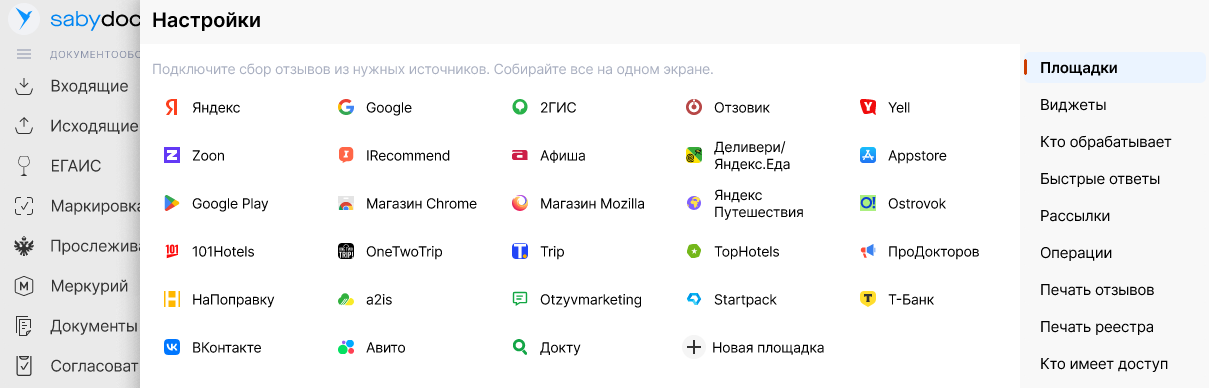Click the ВКонтакте logo icon
1209x388 pixels.
click(172, 347)
